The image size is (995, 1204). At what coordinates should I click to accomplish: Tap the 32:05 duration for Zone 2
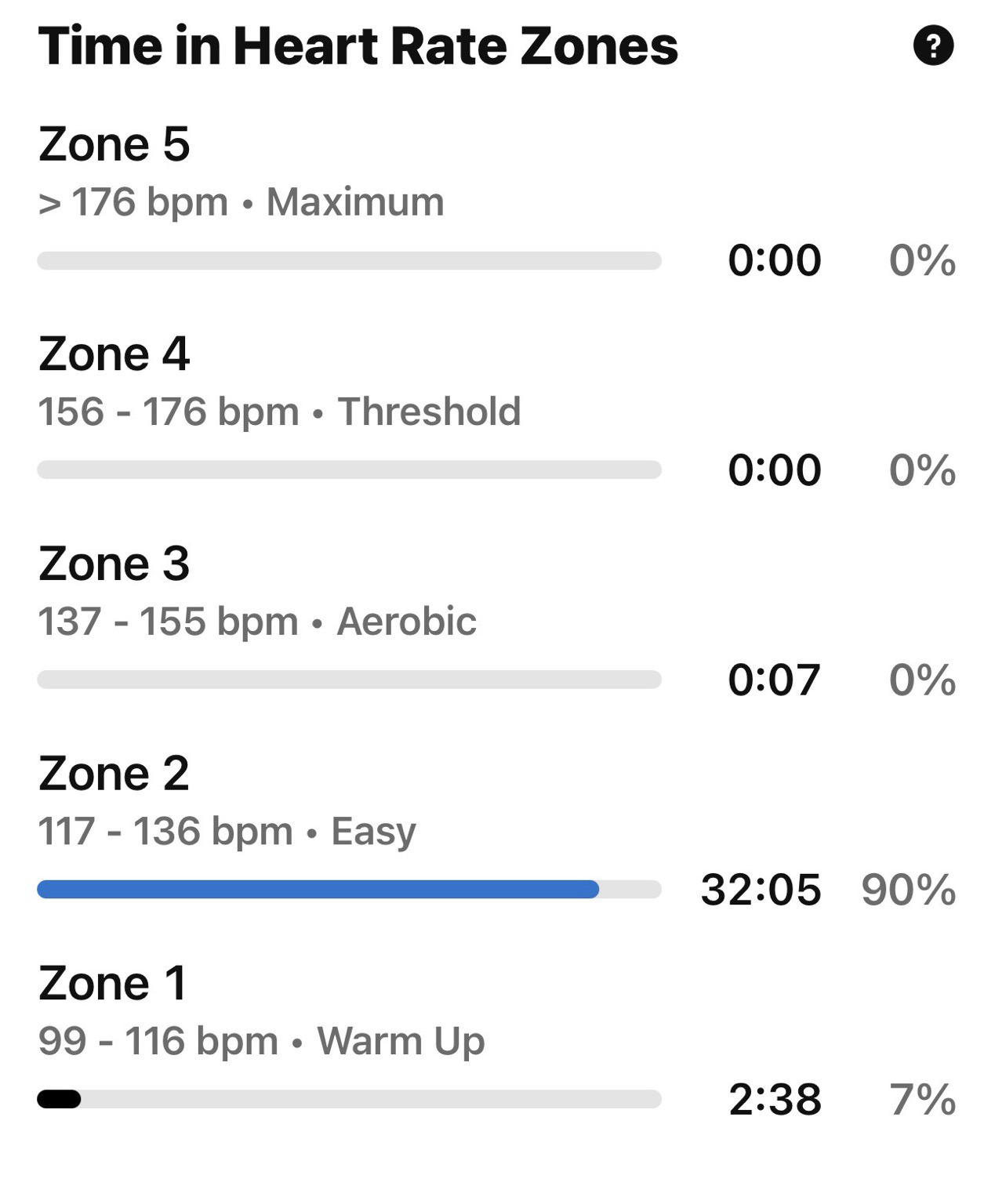(x=761, y=890)
